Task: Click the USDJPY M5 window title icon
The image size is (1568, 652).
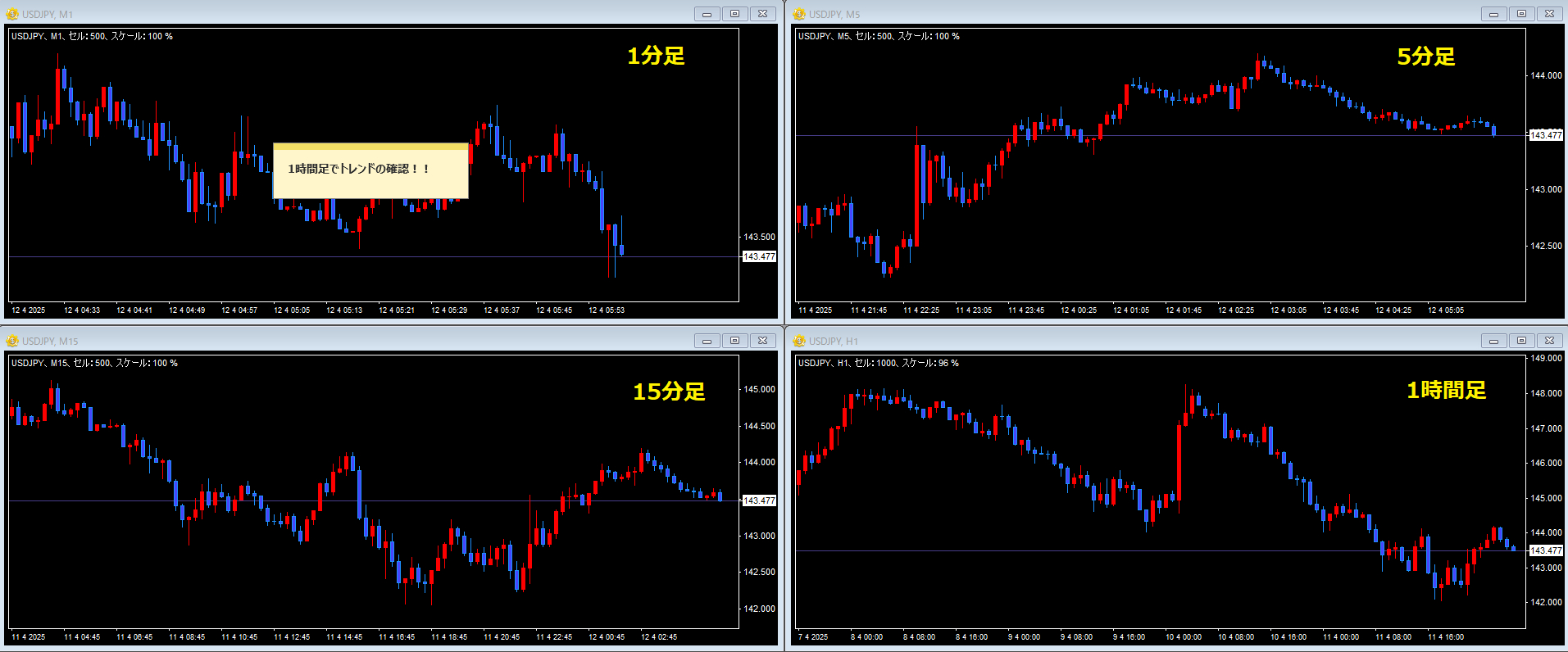Action: click(799, 14)
